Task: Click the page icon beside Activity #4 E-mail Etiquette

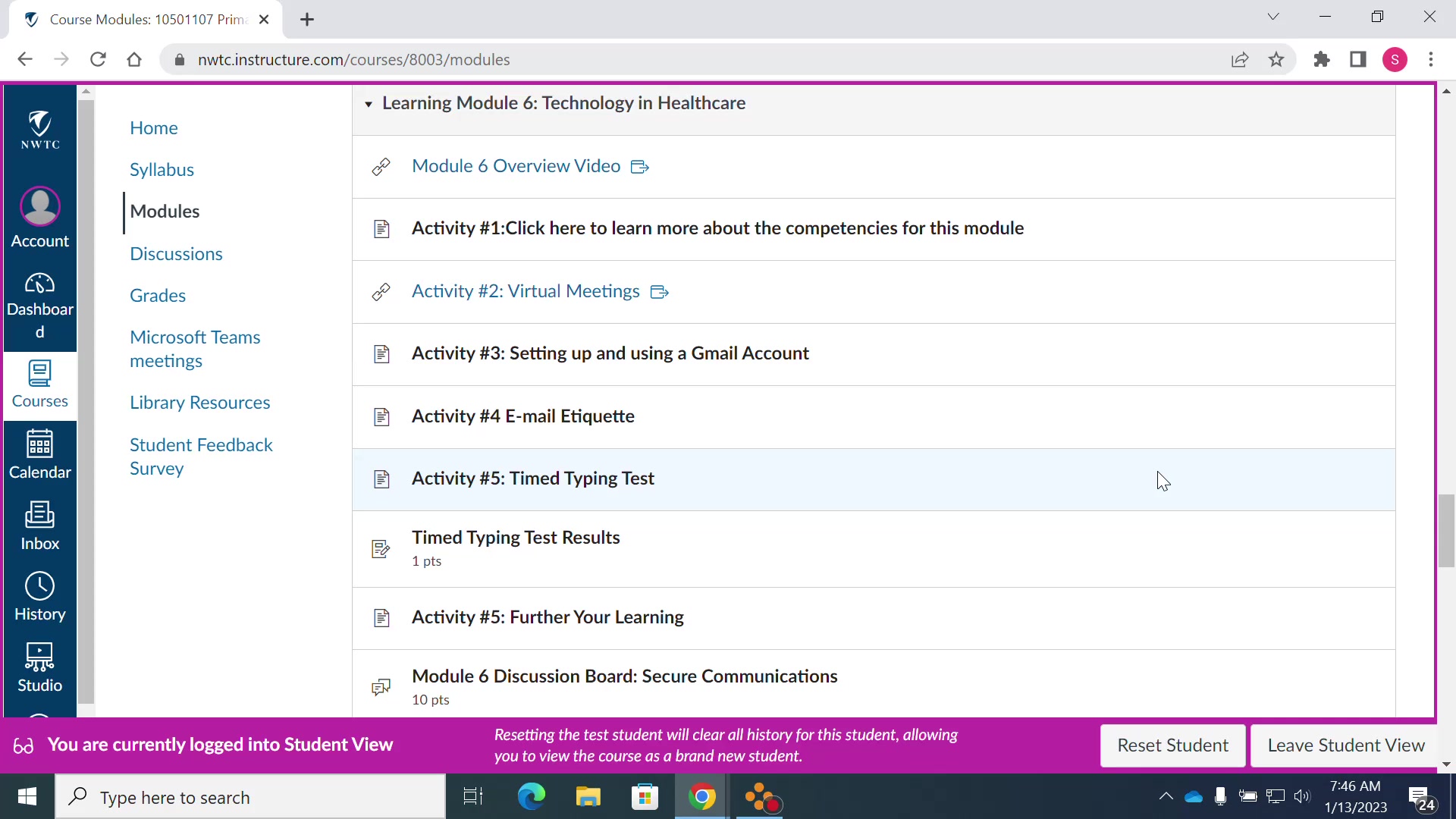Action: pyautogui.click(x=381, y=417)
